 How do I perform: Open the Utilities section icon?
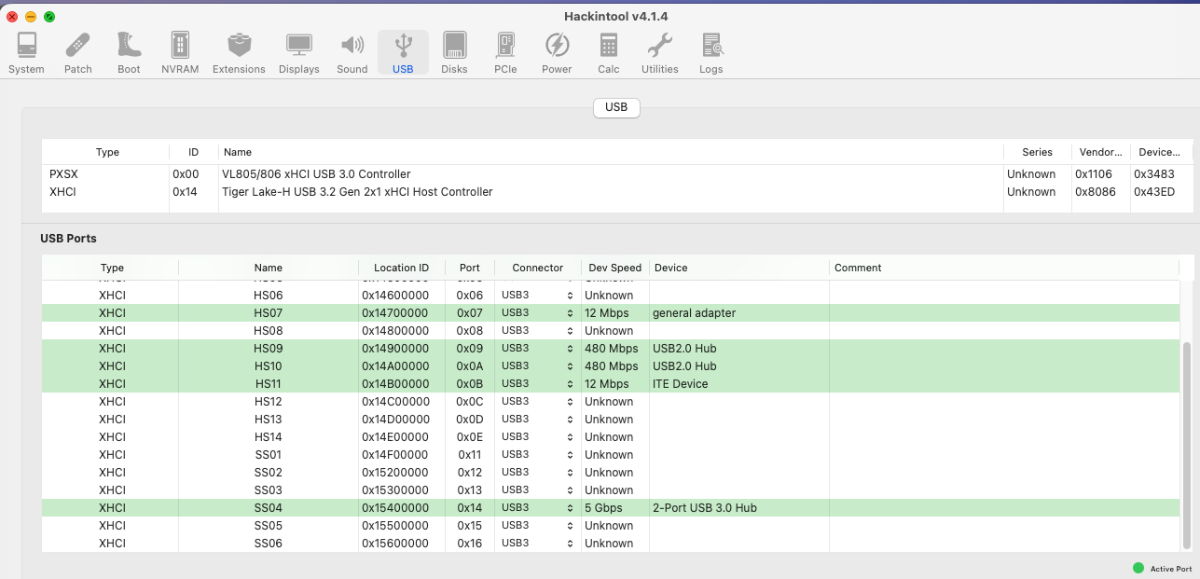click(x=660, y=52)
